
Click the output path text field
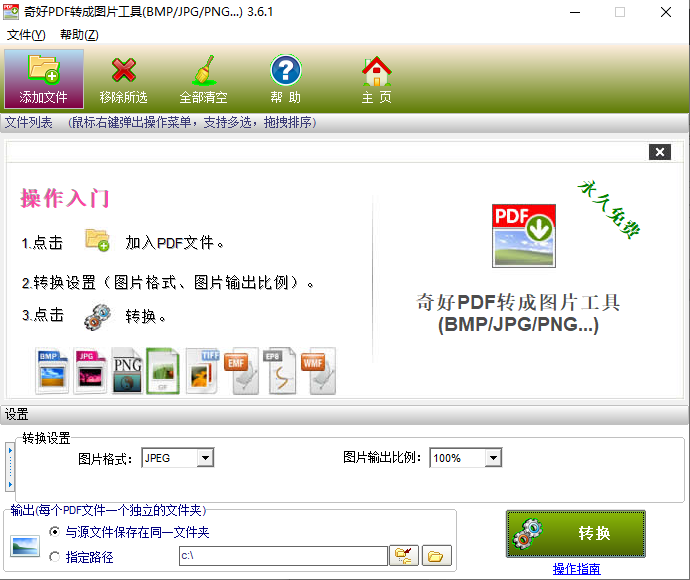pos(282,556)
